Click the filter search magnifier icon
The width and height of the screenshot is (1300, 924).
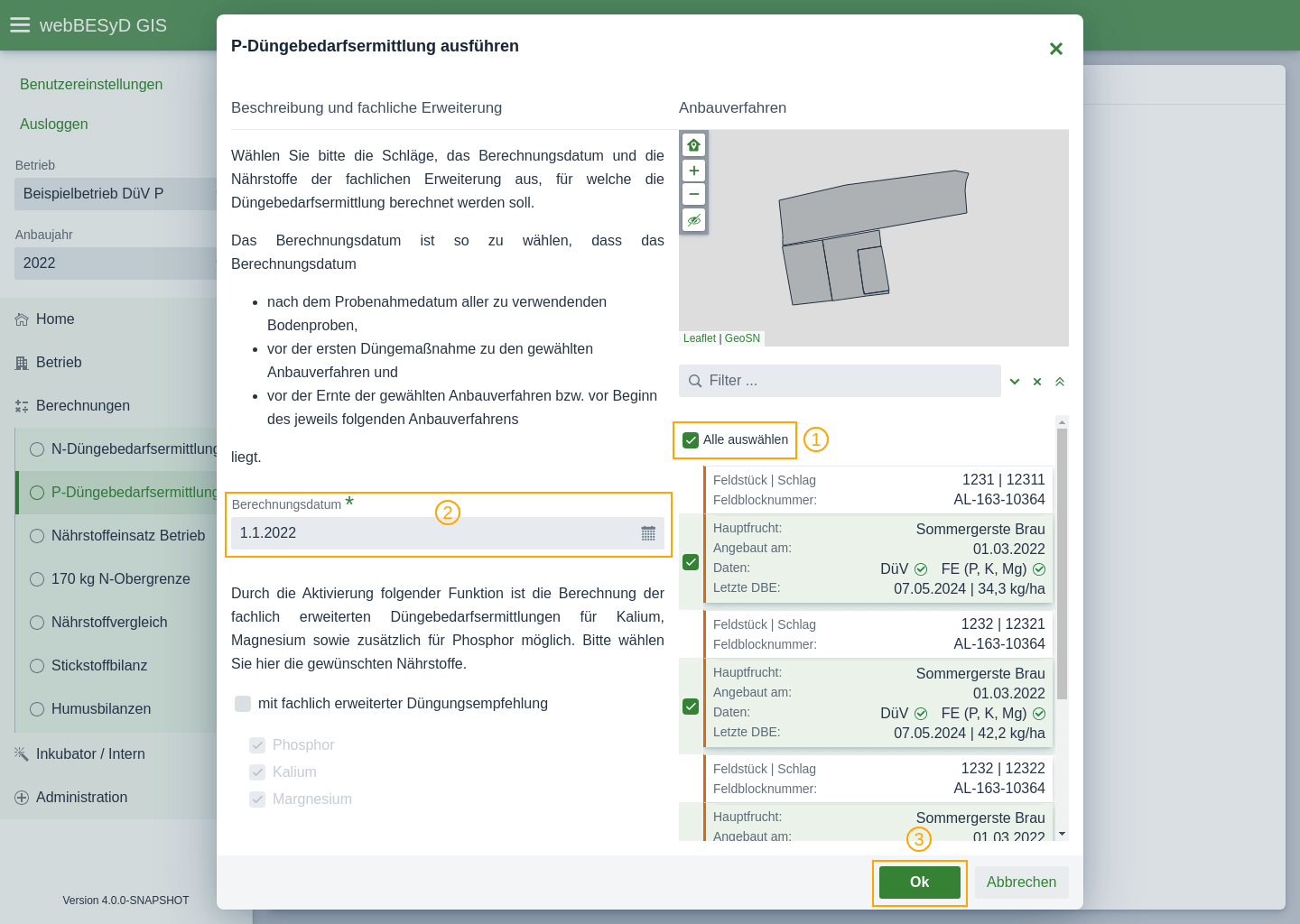[x=695, y=381]
